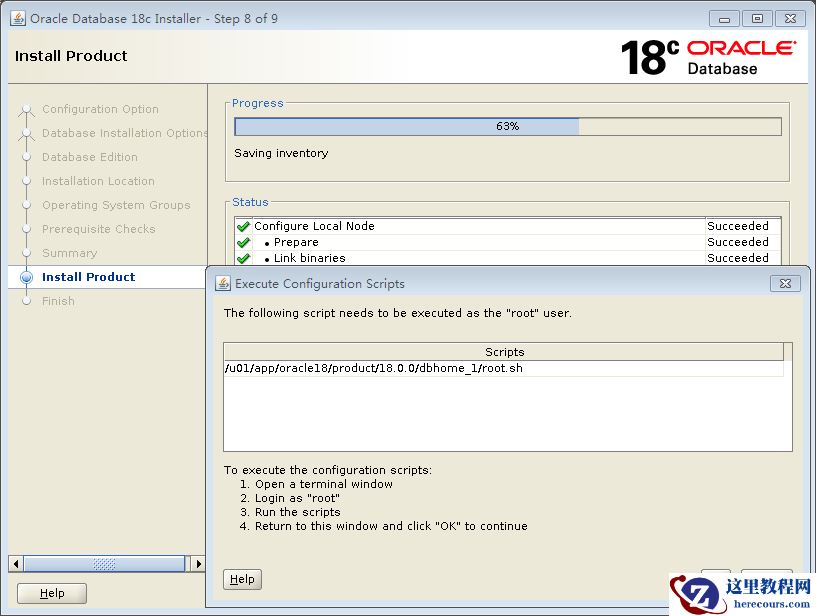Click Succeeded status for Link binaries
The height and width of the screenshot is (616, 816).
(x=738, y=259)
